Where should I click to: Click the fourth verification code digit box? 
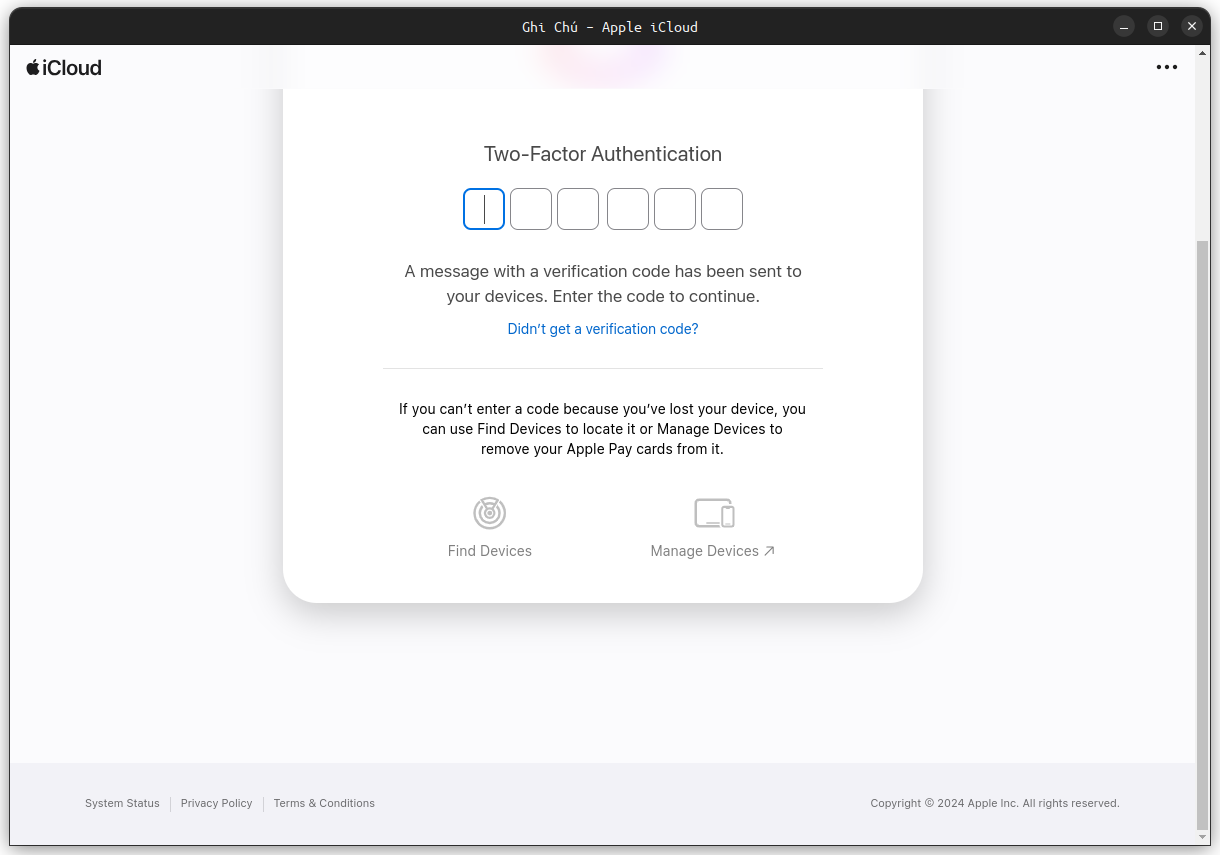point(628,209)
